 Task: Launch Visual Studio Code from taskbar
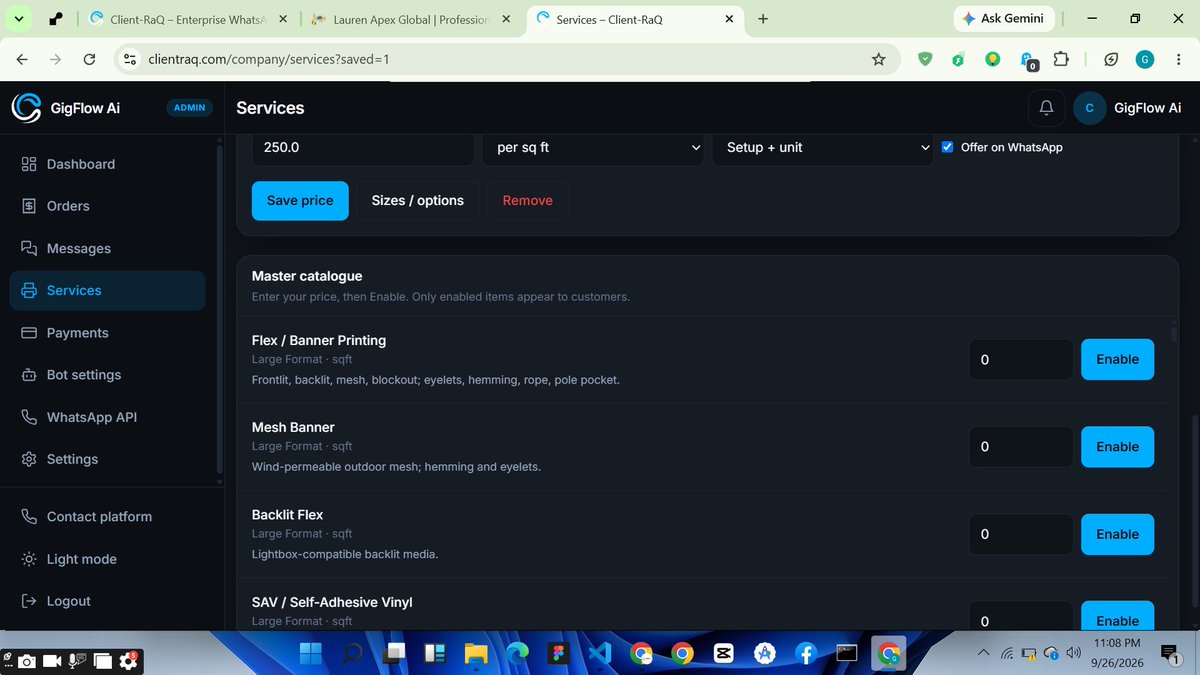pyautogui.click(x=598, y=653)
